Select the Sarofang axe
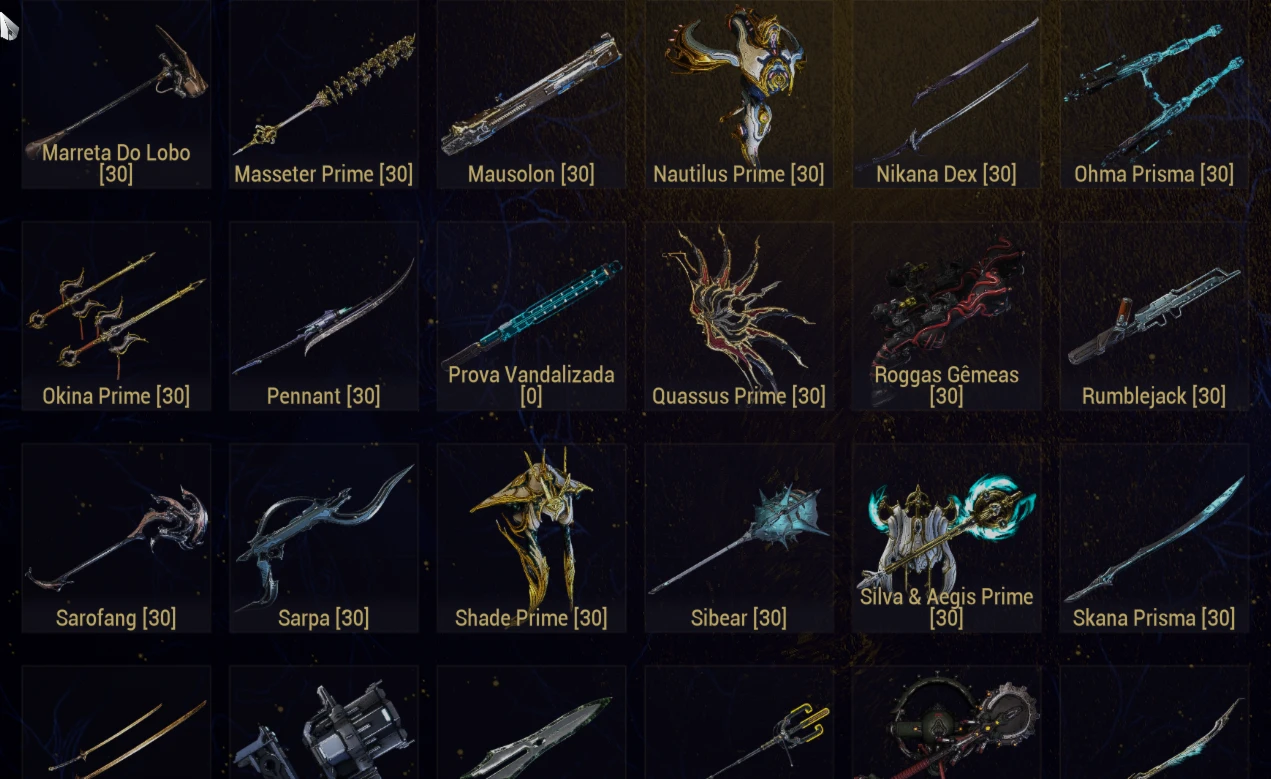 coord(116,538)
